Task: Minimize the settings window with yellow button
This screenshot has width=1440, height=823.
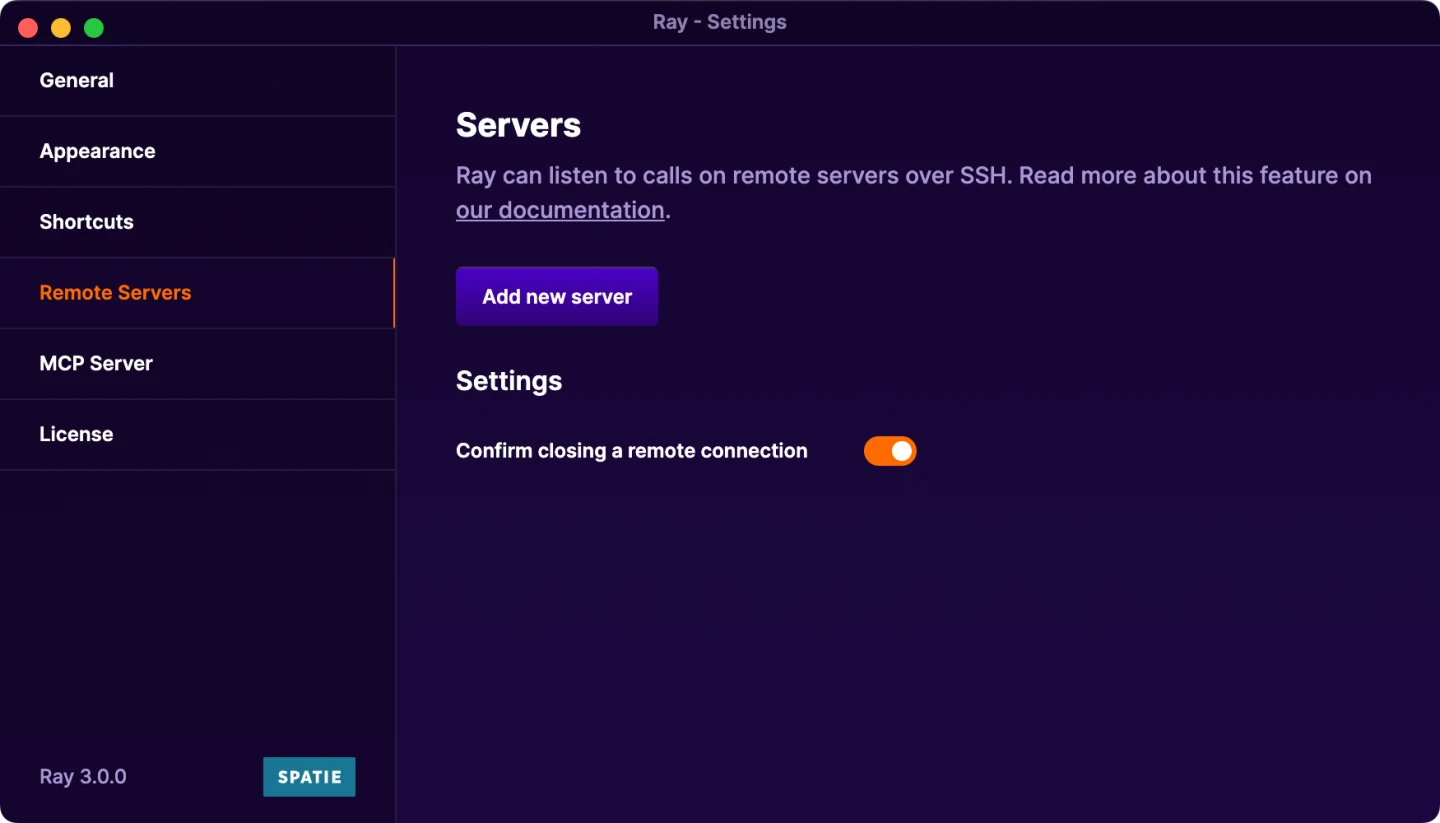Action: (61, 28)
